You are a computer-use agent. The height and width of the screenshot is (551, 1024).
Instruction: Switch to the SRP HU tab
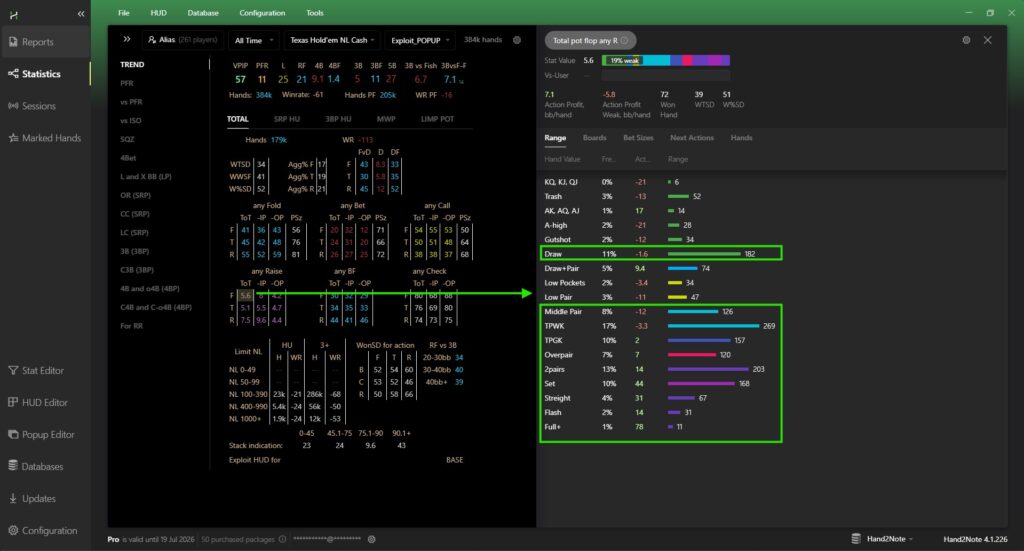tap(287, 119)
